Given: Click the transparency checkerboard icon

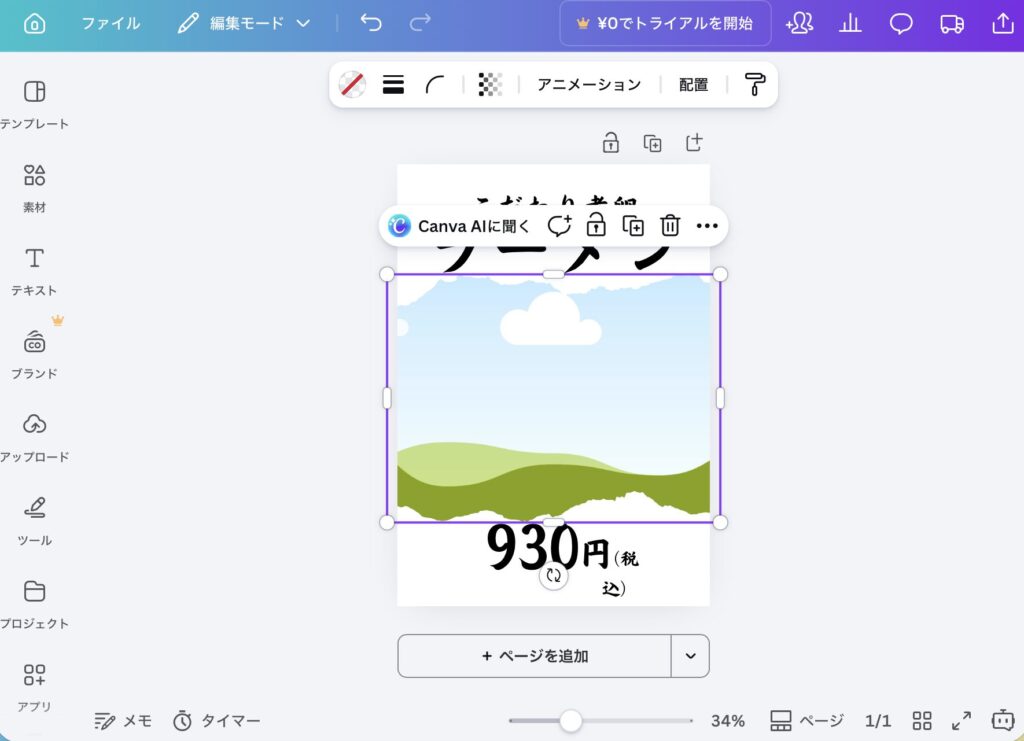Looking at the screenshot, I should click(x=490, y=85).
